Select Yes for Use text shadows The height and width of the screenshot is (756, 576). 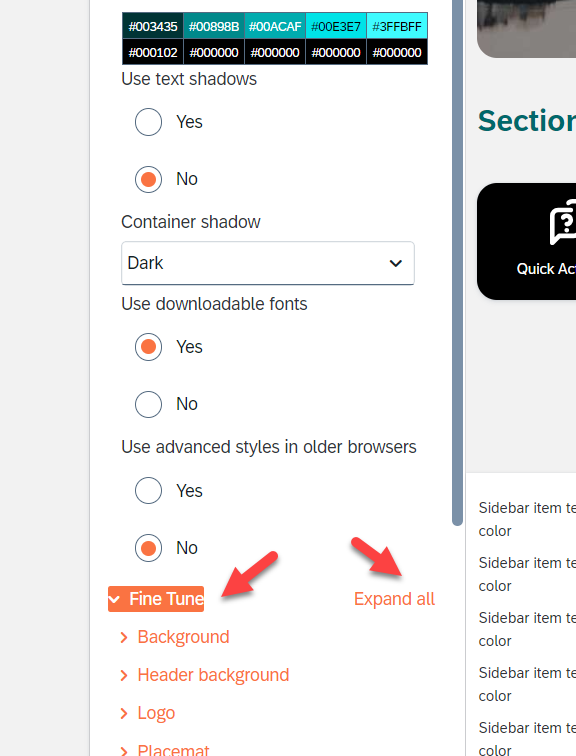click(x=148, y=122)
